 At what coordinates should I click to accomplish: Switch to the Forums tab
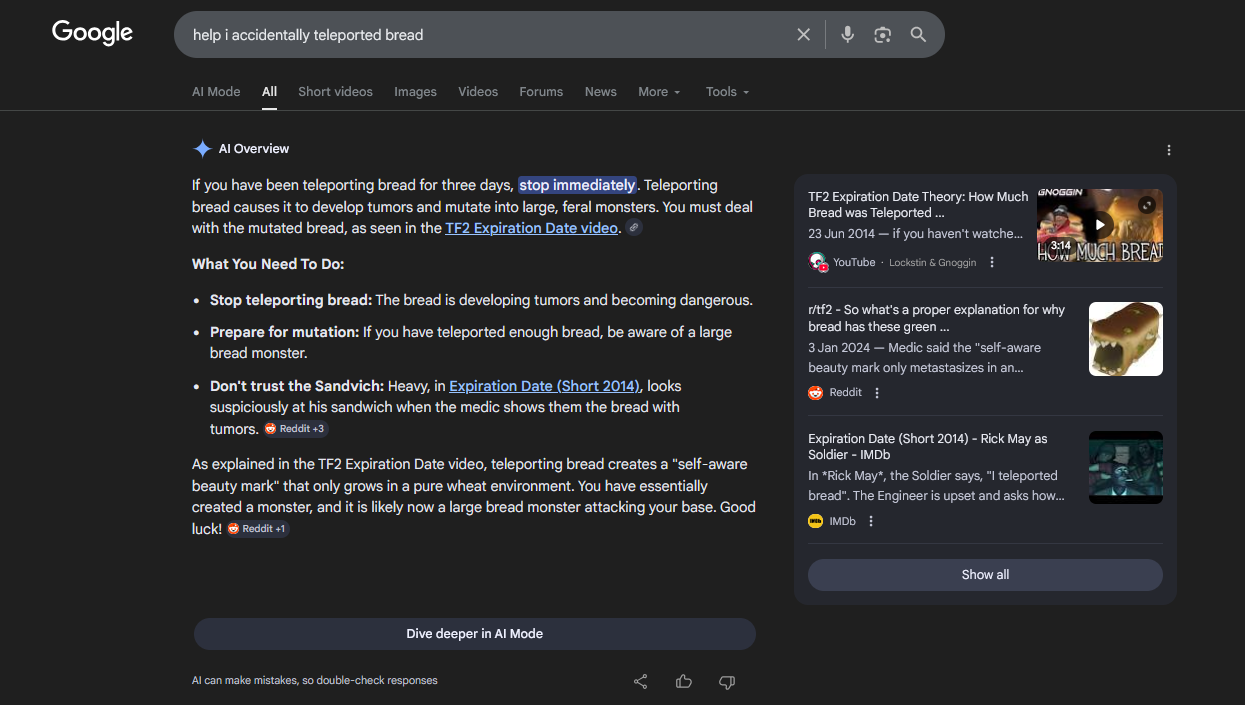pos(541,92)
